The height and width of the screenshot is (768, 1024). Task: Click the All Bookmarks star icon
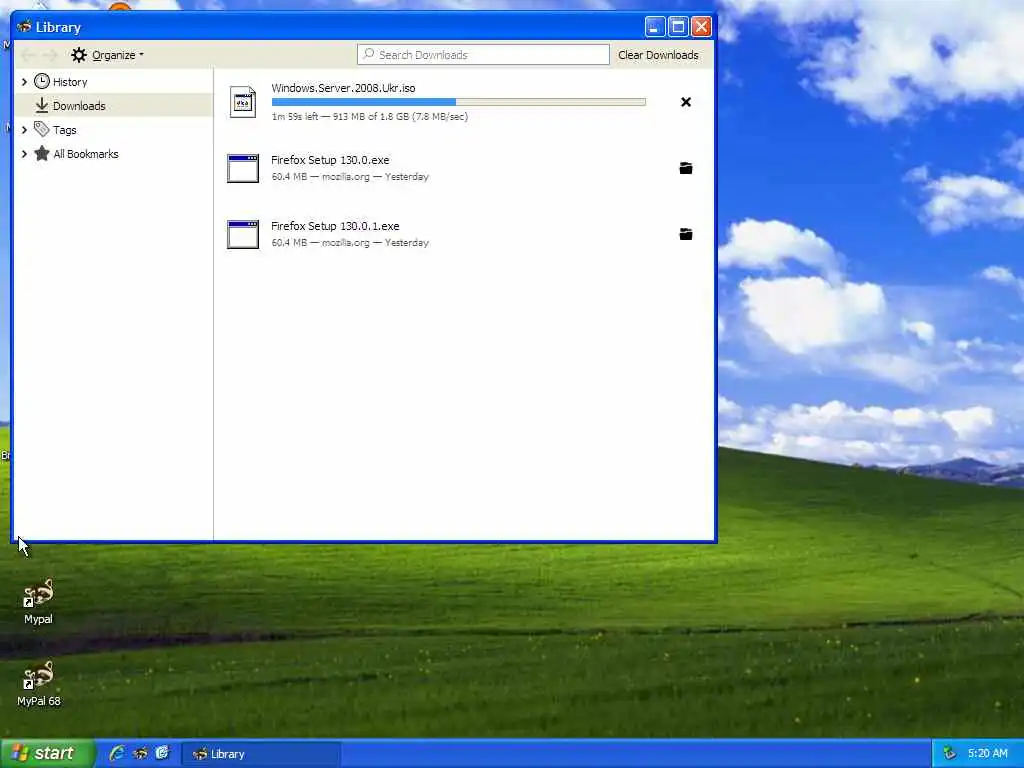42,153
